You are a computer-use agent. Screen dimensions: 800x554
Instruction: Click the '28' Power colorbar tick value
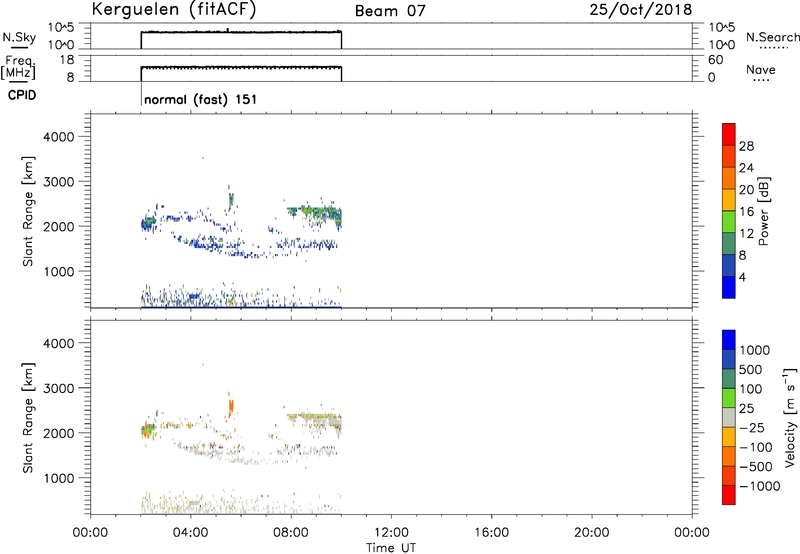click(746, 146)
